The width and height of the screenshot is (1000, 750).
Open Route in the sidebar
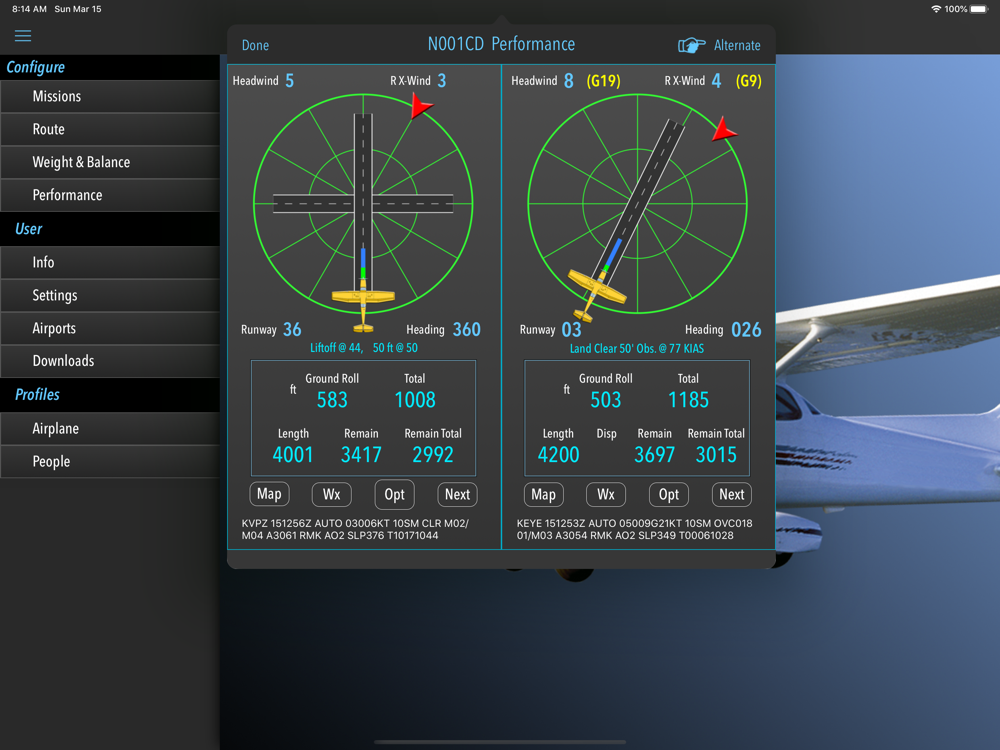[x=110, y=129]
